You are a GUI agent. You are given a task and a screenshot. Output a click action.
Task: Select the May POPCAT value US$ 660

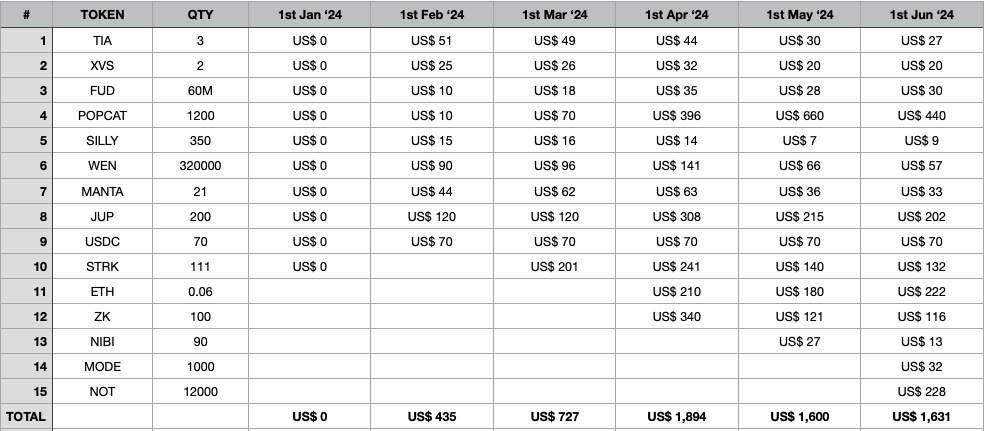(799, 116)
